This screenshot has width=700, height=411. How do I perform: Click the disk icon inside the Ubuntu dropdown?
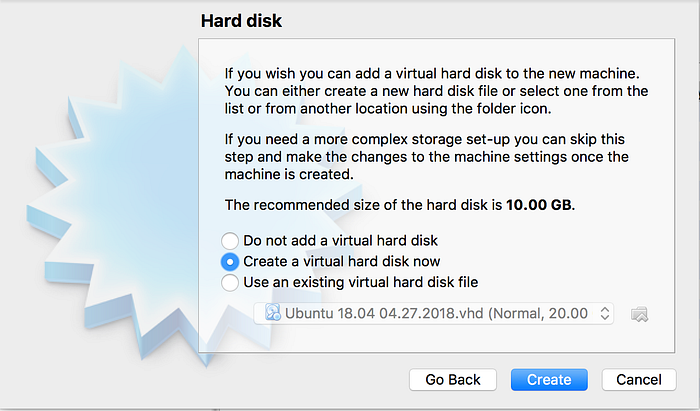[273, 313]
